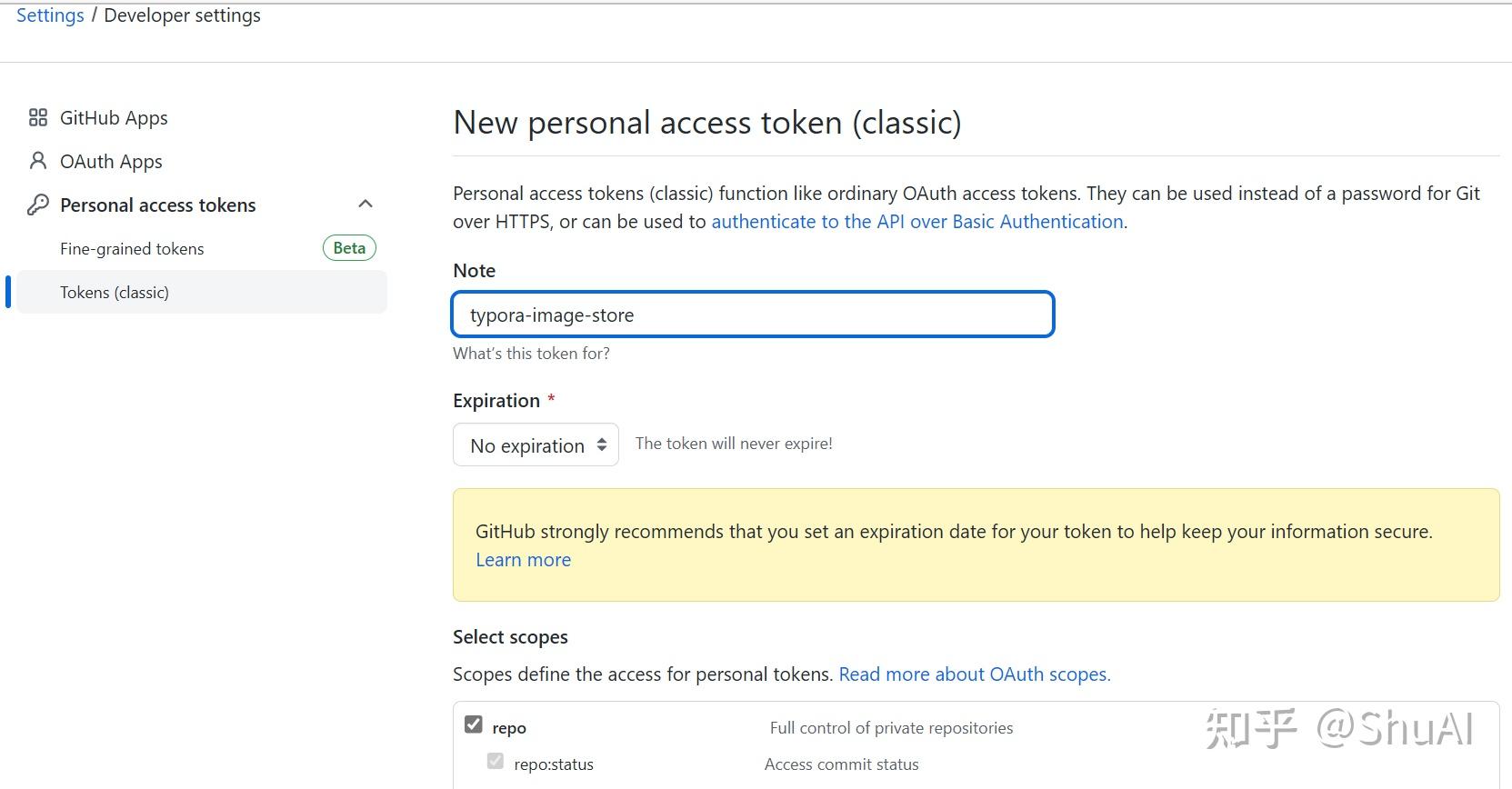Open OAuth Apps in sidebar

(x=111, y=162)
